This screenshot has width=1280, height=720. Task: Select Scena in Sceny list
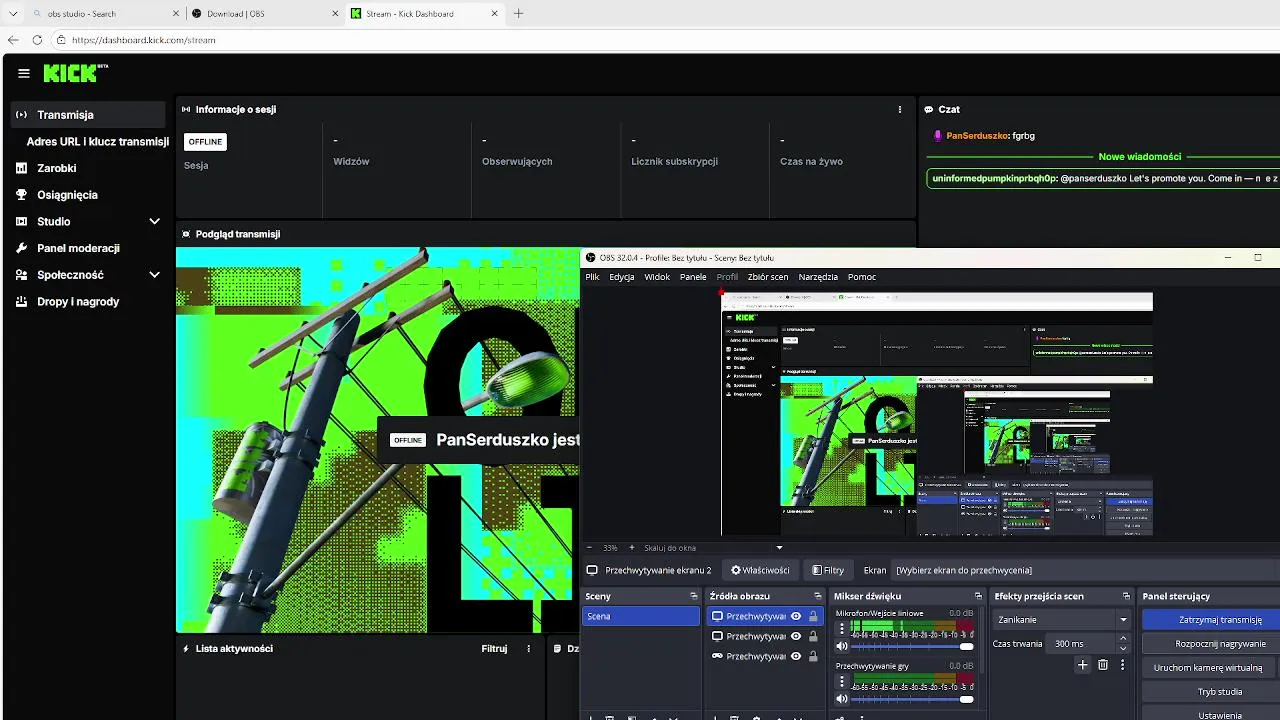point(641,616)
